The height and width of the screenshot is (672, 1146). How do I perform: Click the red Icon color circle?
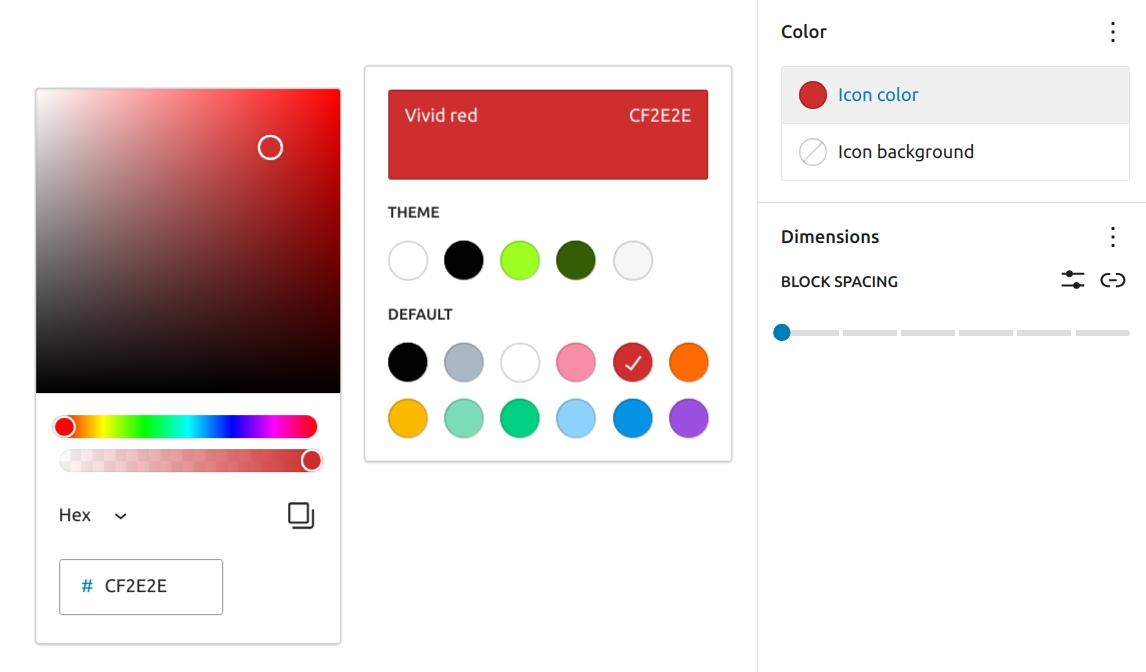pos(812,95)
